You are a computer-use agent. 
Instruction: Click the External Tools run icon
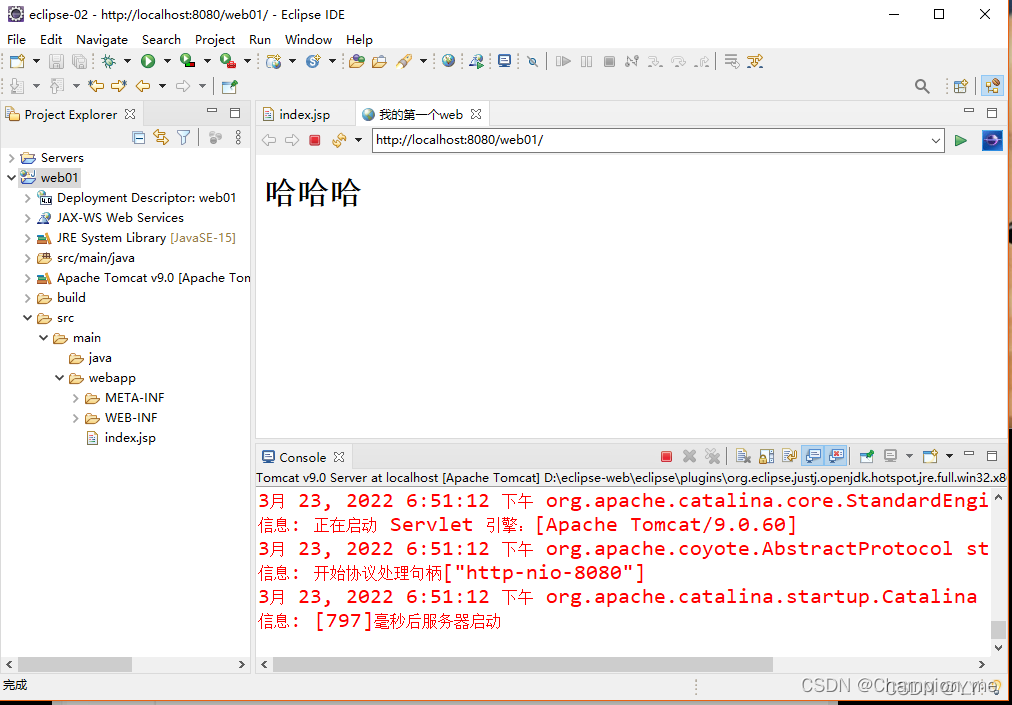tap(227, 61)
